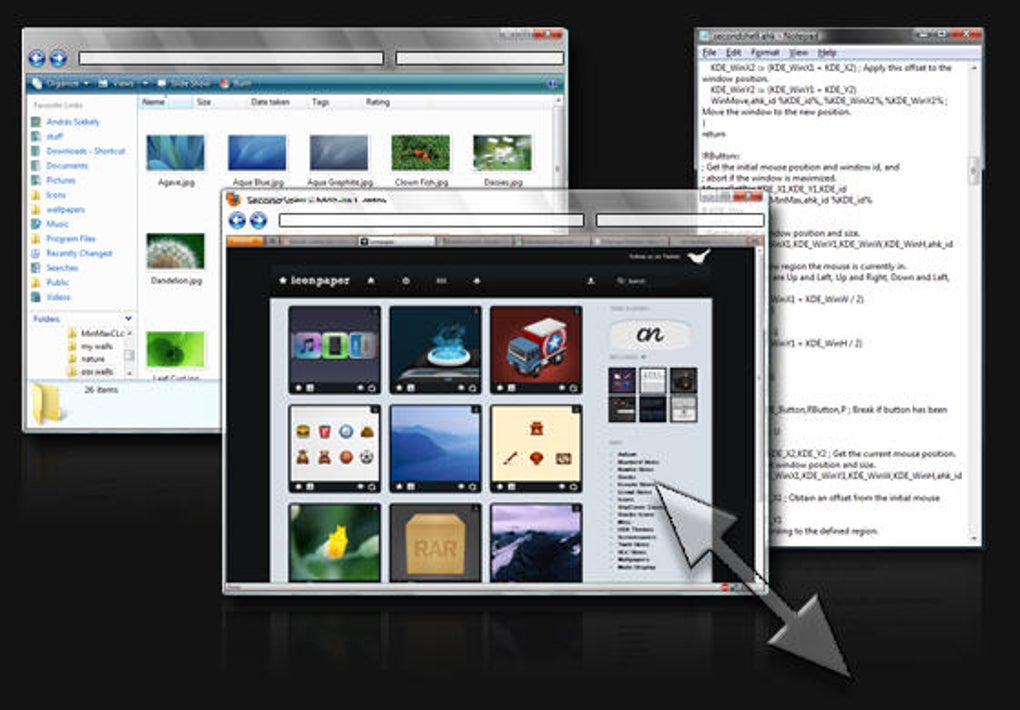
Task: Sort files by the Tags column
Action: (320, 102)
